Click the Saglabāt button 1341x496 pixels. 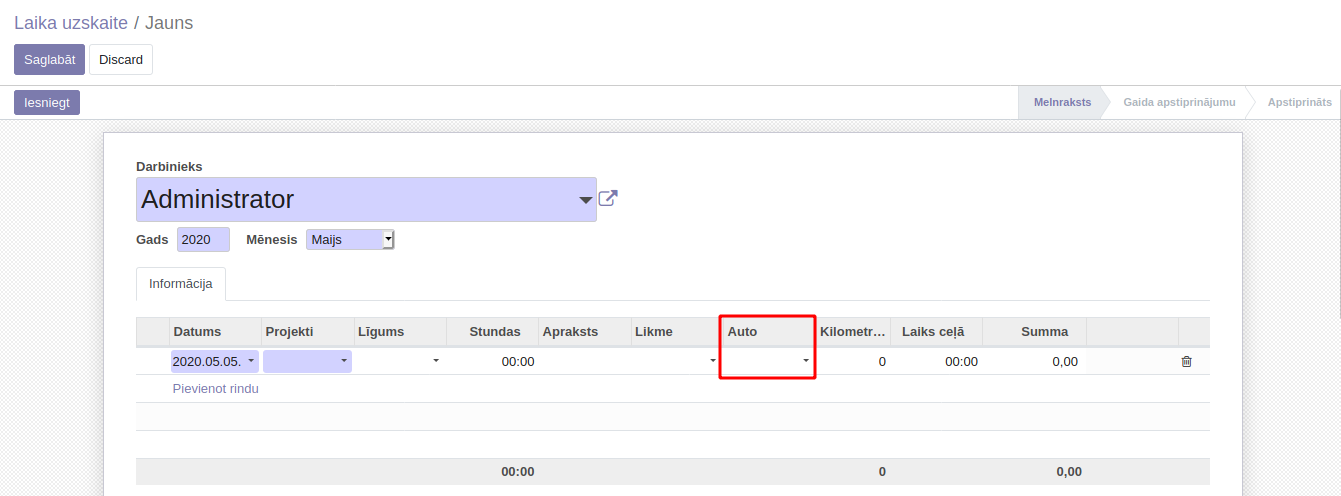49,59
